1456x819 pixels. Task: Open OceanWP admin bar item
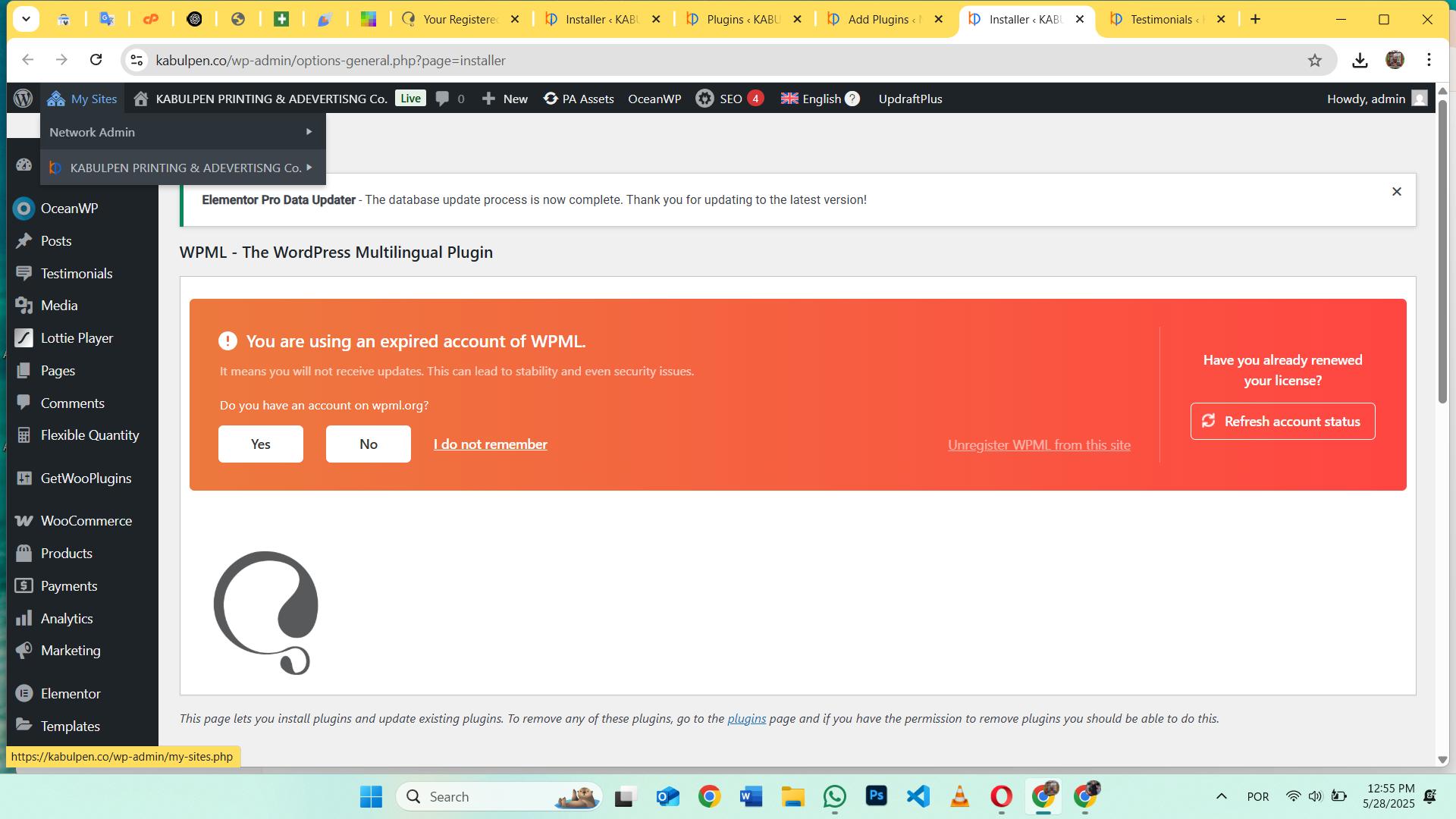(654, 99)
